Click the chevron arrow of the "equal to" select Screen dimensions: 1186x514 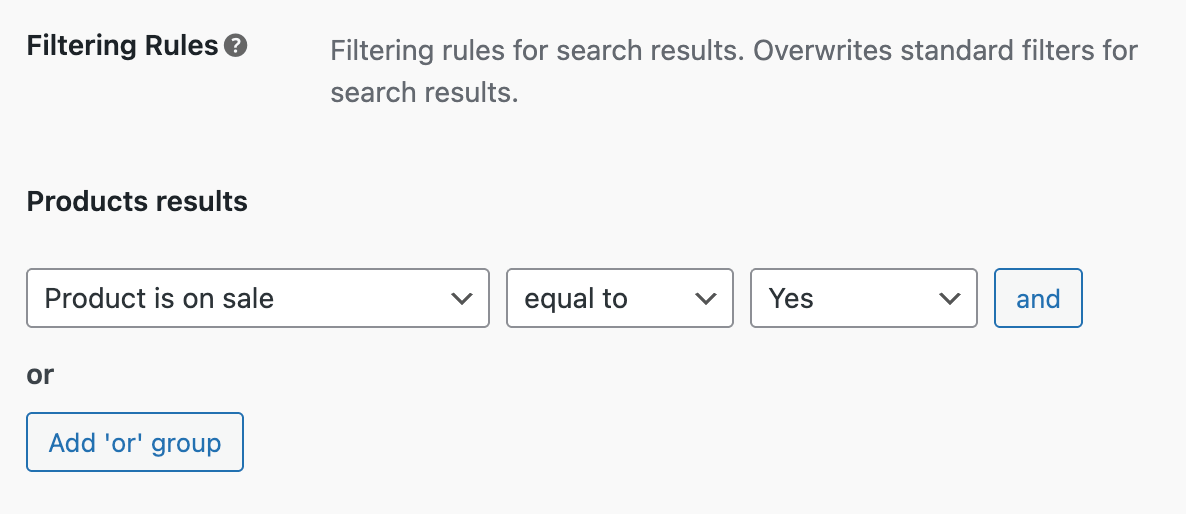point(705,298)
